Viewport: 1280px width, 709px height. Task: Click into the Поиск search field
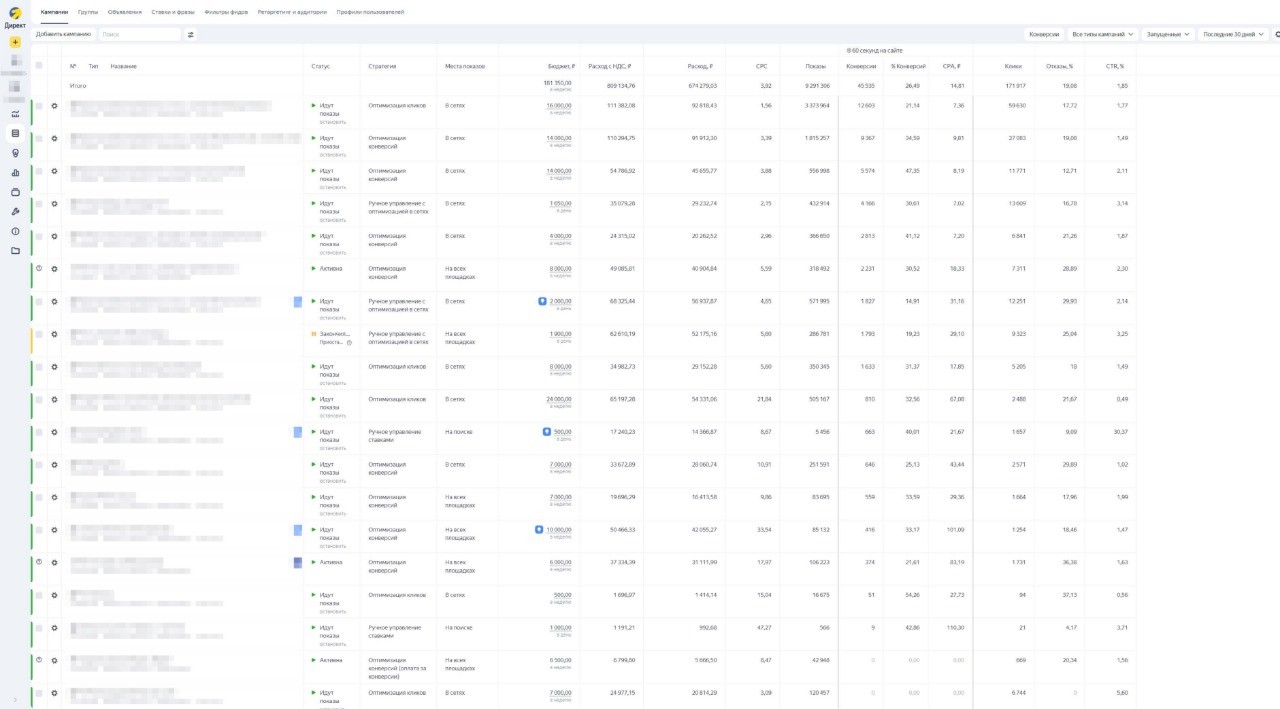tap(139, 34)
